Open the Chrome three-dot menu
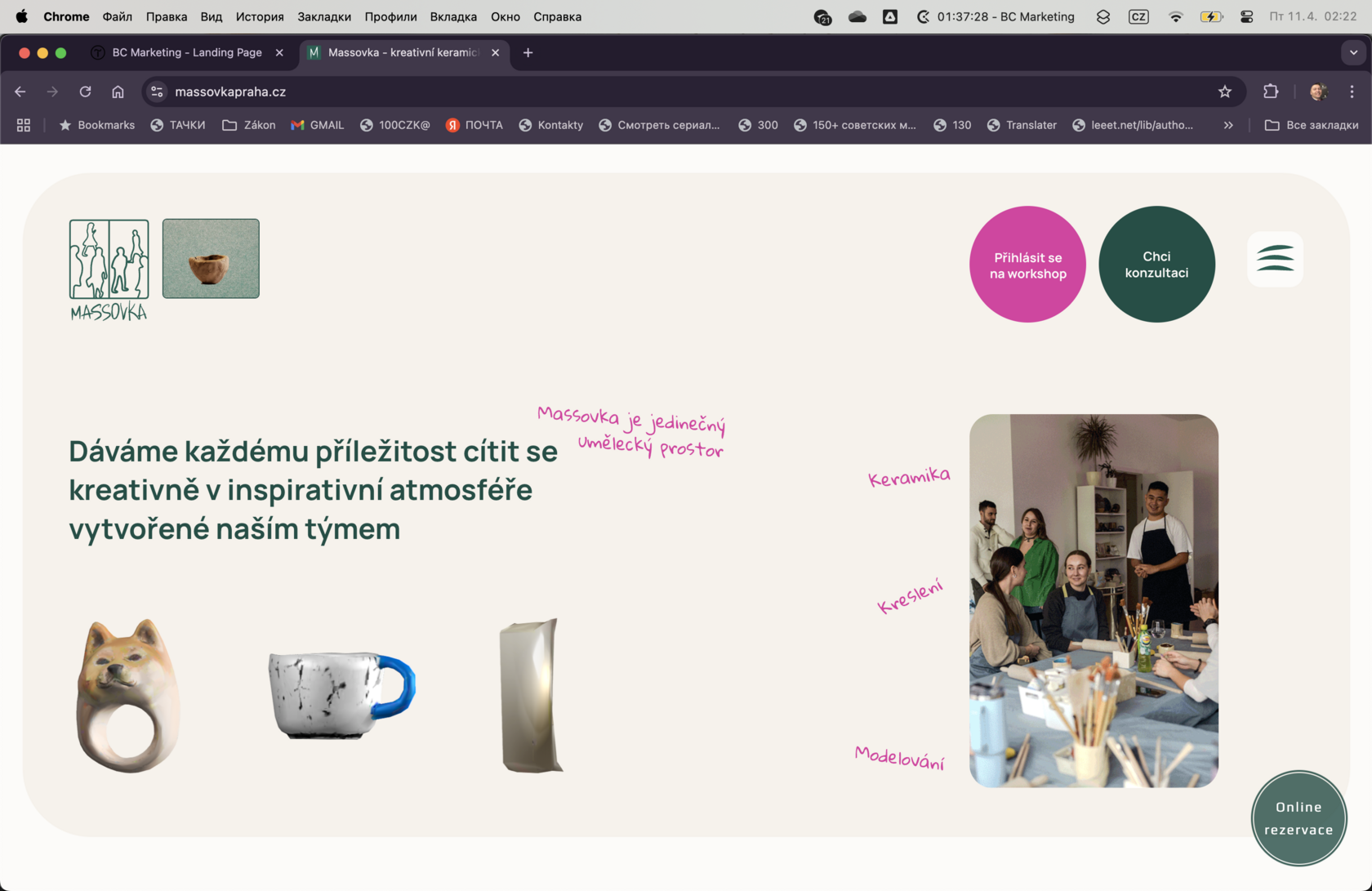The image size is (1372, 891). (1352, 91)
